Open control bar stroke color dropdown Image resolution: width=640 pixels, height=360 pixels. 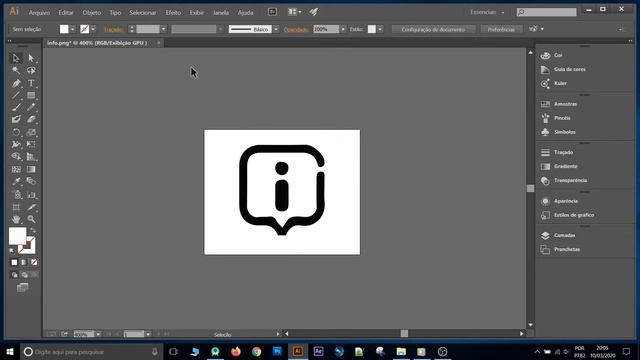click(93, 29)
